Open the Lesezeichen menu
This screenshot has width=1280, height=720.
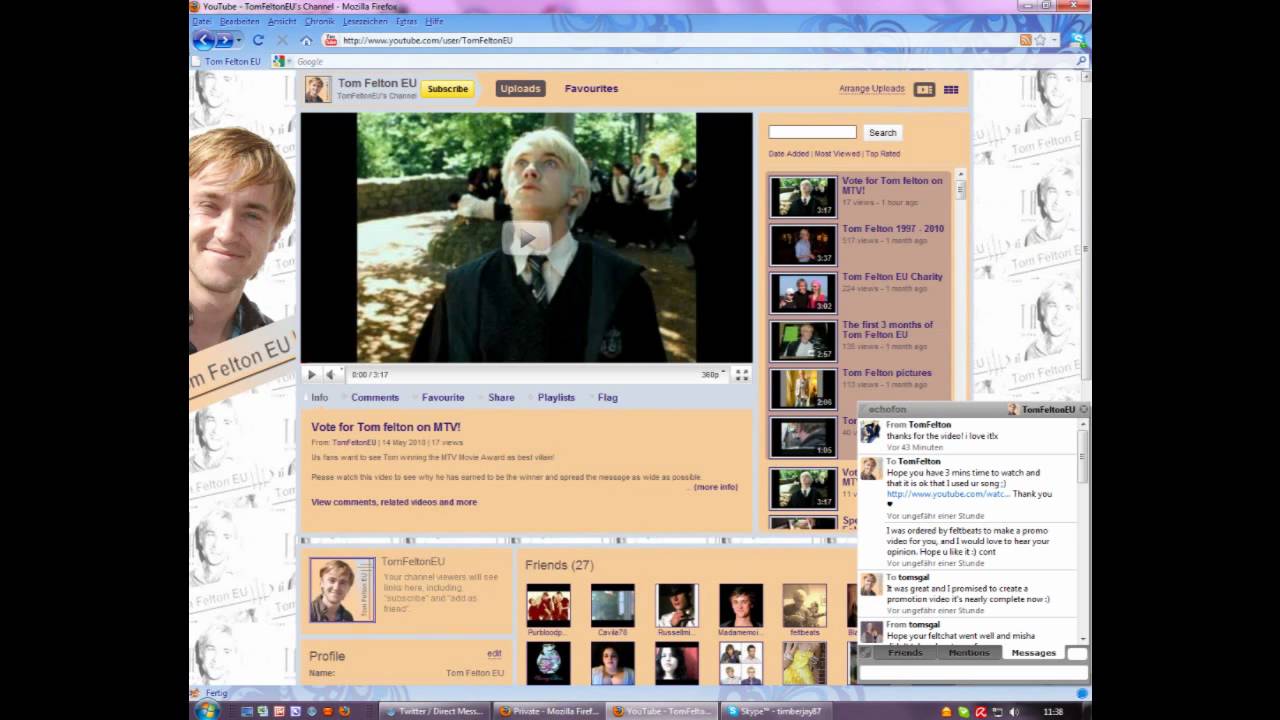[365, 21]
